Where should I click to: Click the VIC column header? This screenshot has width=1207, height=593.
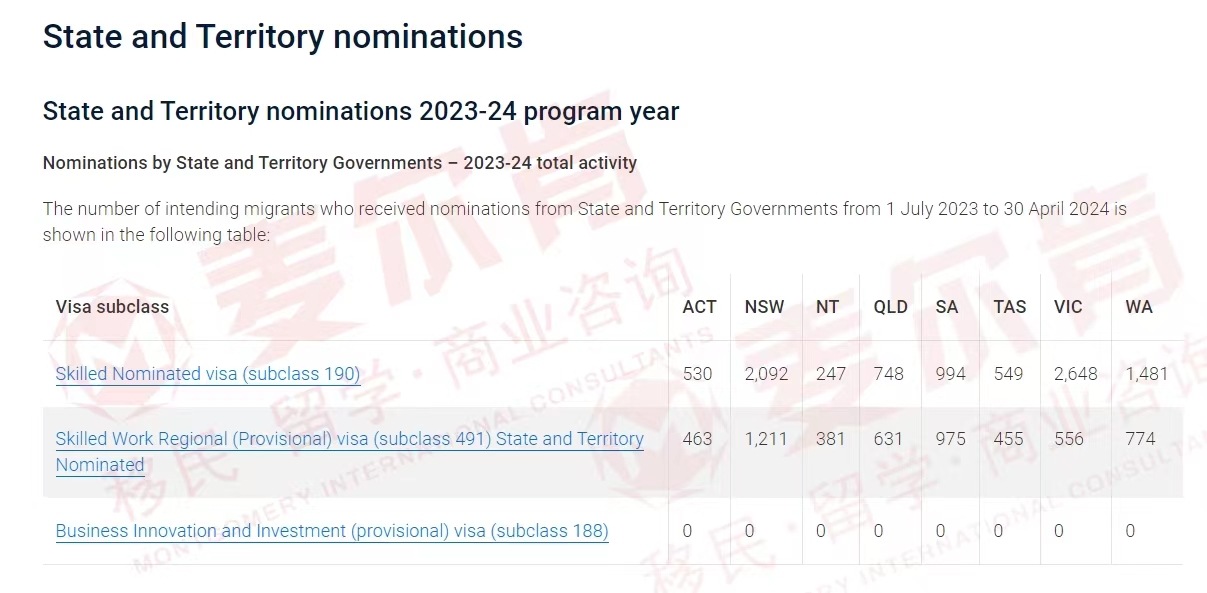pyautogui.click(x=1068, y=307)
